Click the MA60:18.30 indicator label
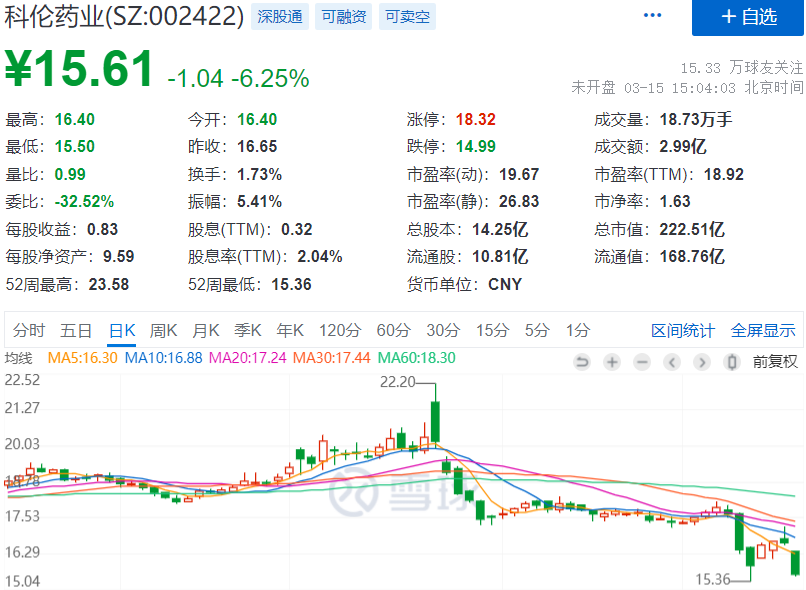Screen dimensions: 806x590 pos(416,358)
